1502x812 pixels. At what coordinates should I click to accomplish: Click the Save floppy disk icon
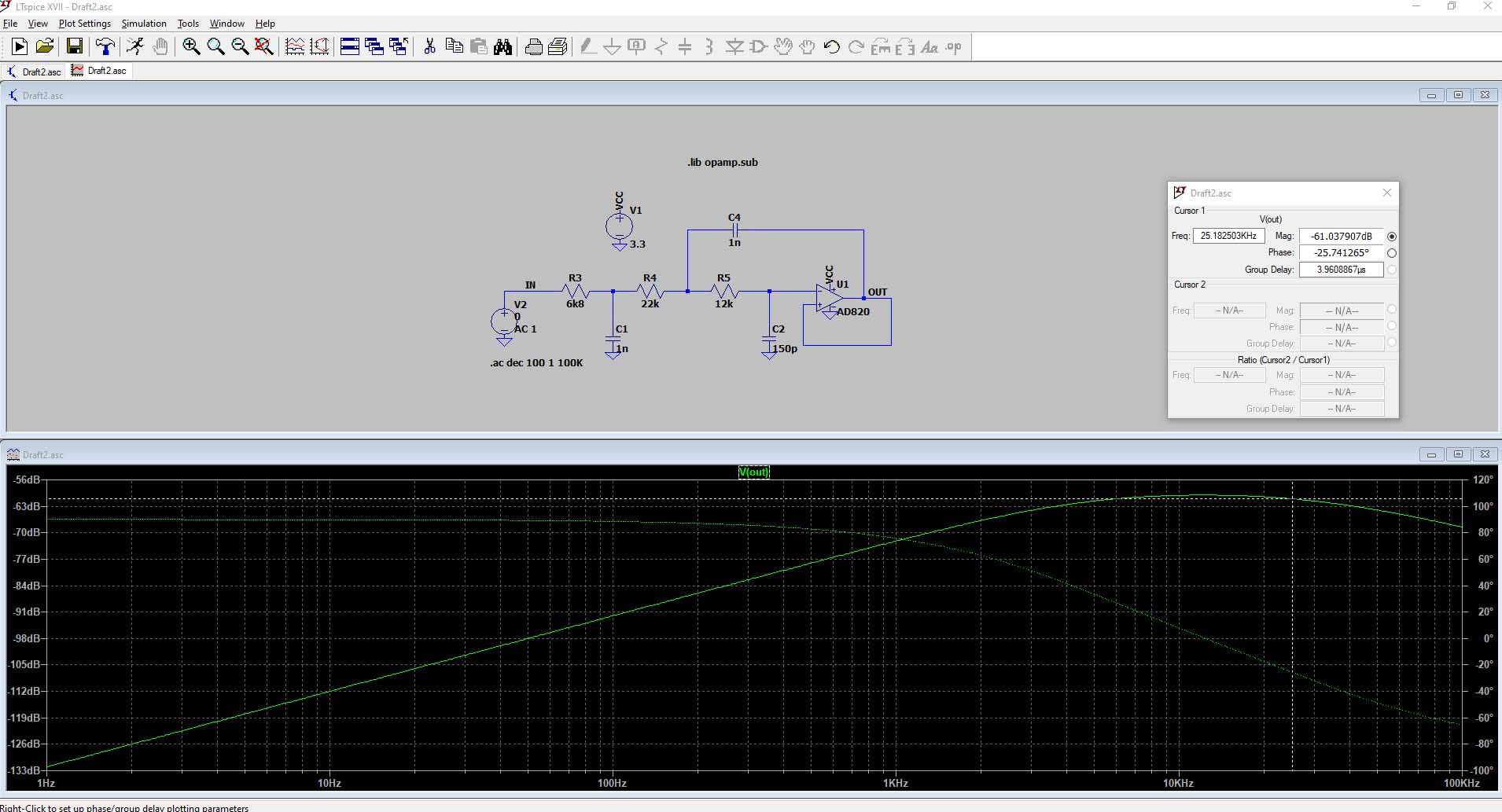[x=75, y=47]
